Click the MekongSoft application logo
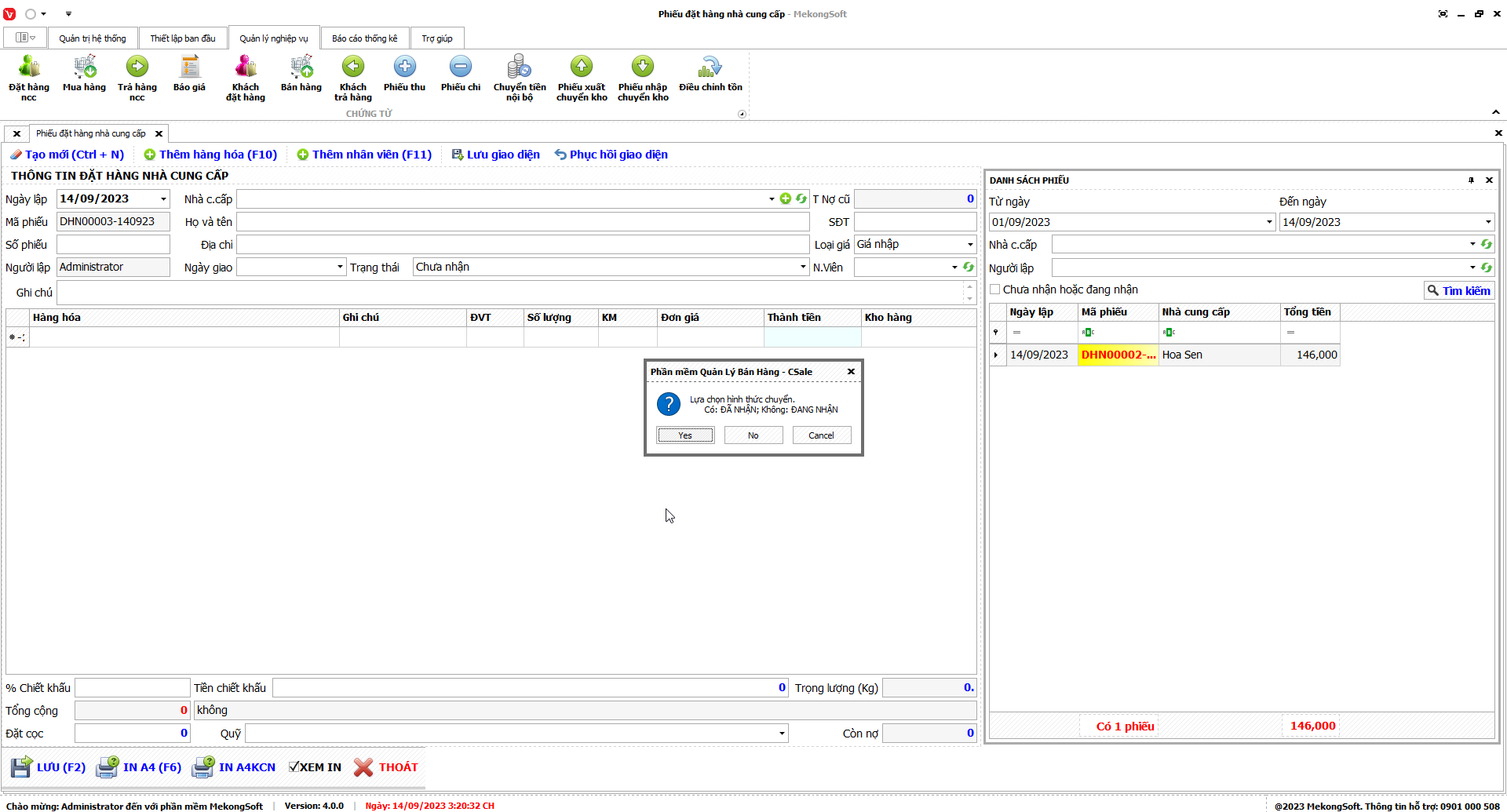 [9, 14]
